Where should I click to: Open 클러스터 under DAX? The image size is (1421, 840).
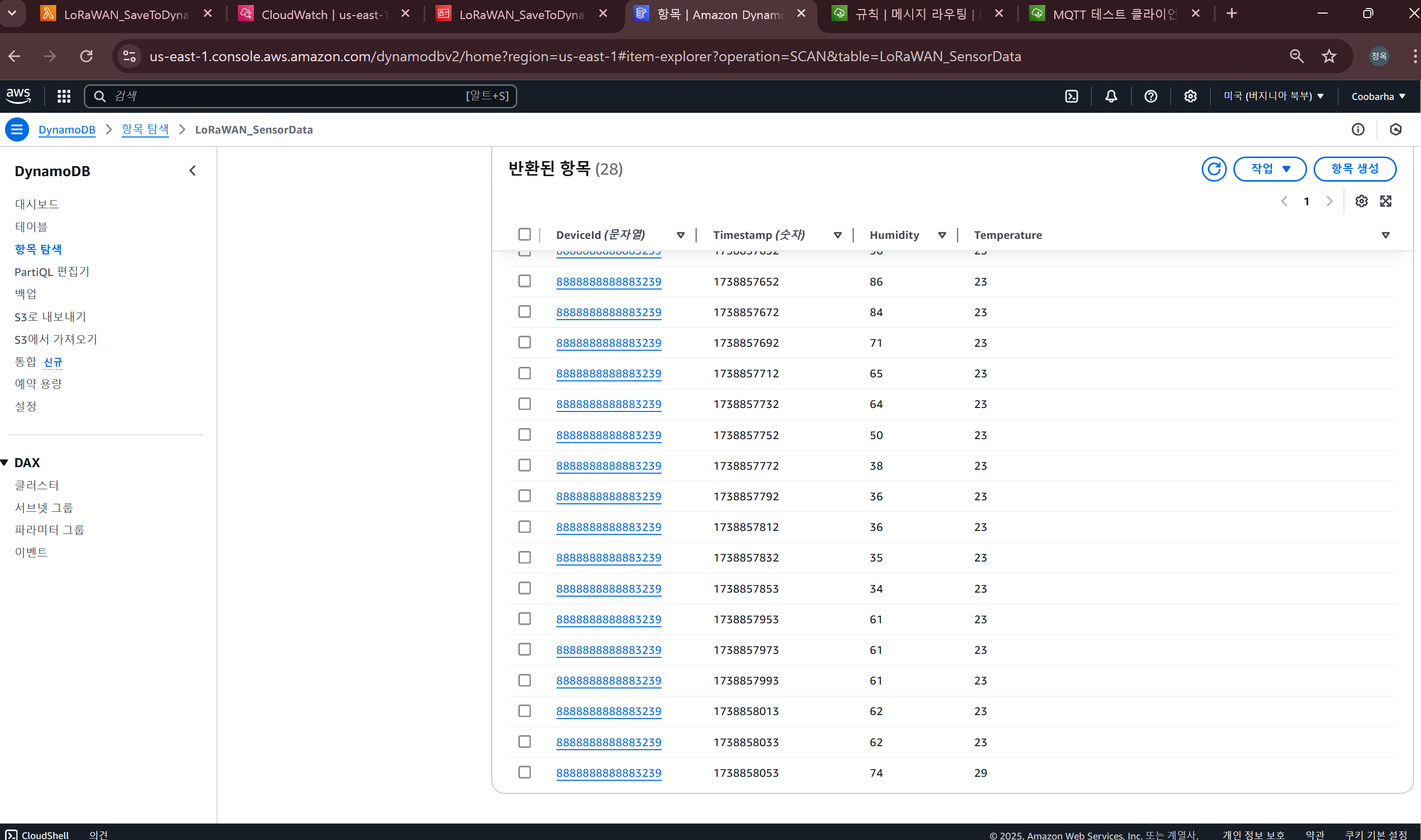[x=37, y=485]
